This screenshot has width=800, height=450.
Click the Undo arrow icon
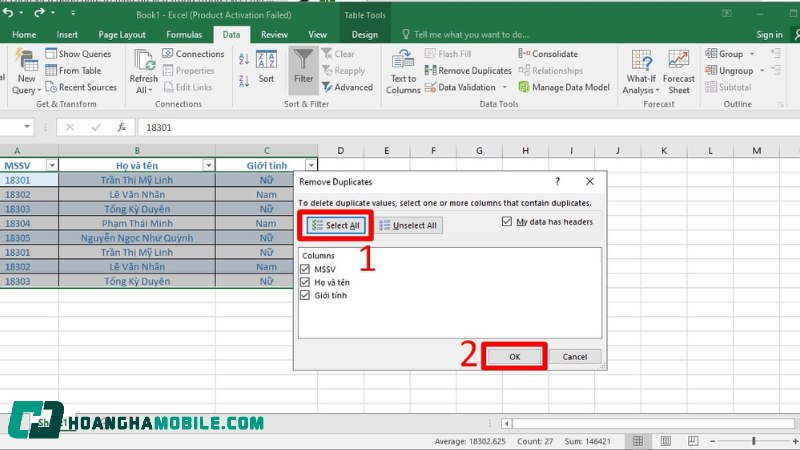pyautogui.click(x=8, y=12)
